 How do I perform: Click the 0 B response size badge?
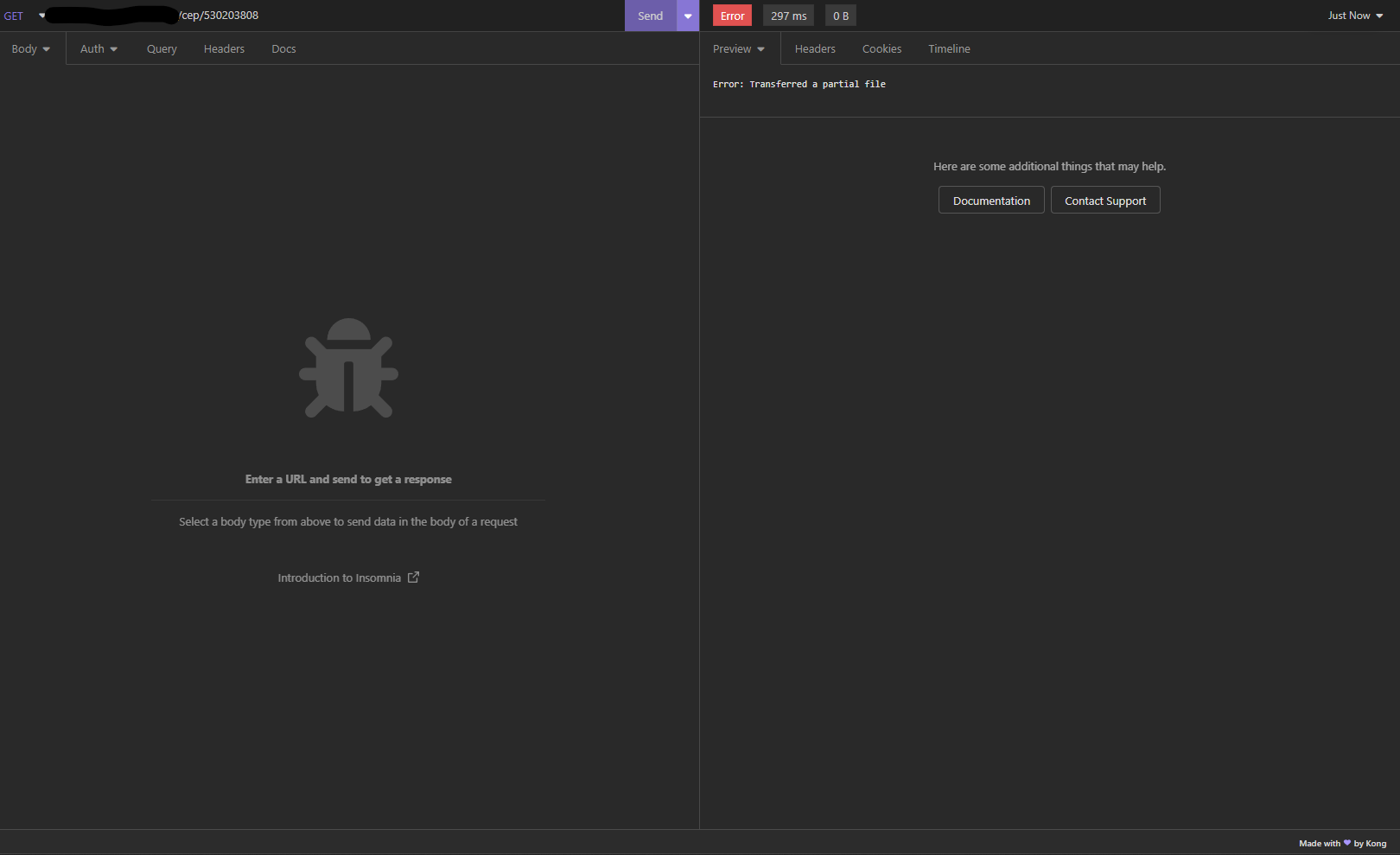(x=839, y=15)
